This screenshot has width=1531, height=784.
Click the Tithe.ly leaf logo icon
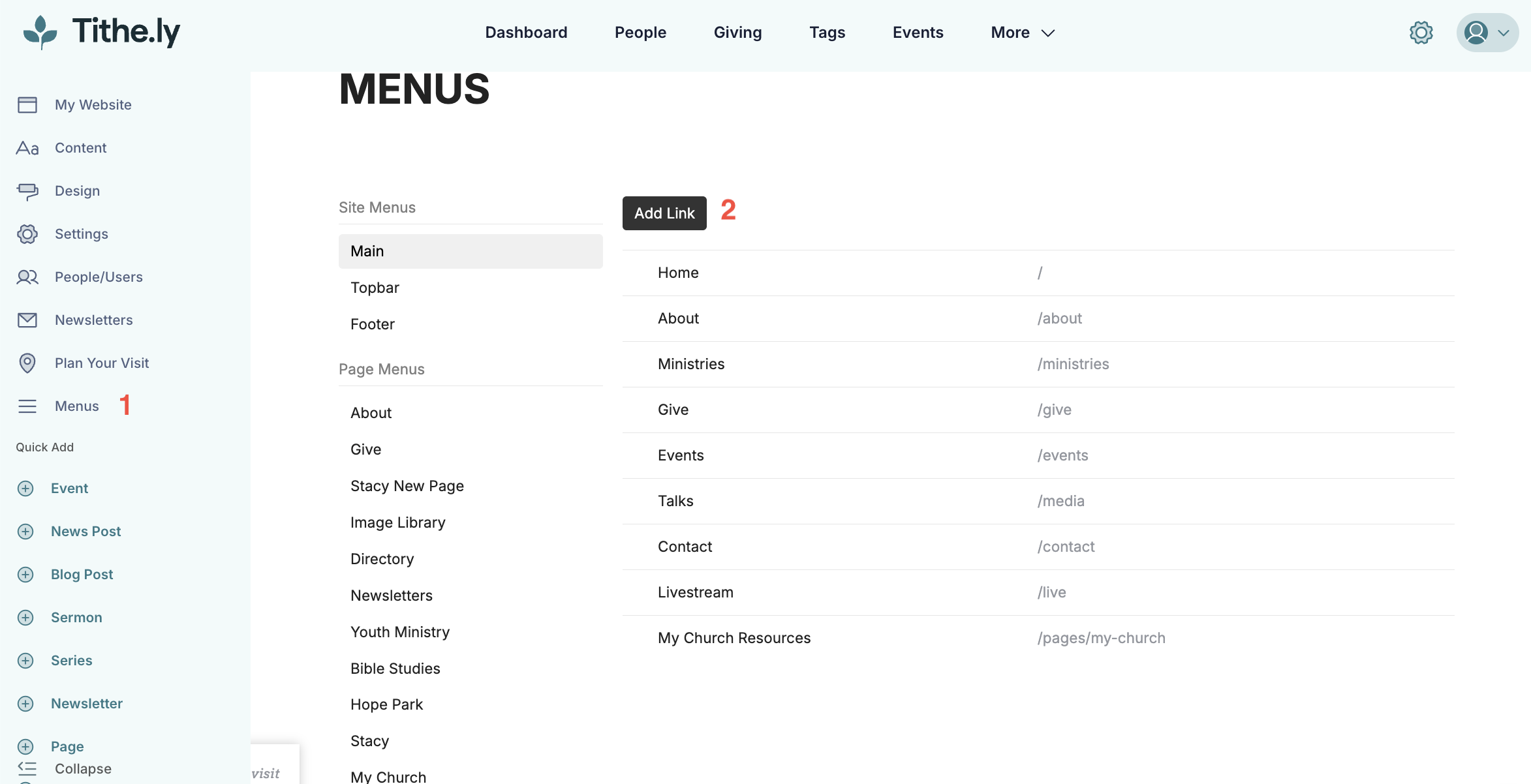tap(40, 33)
